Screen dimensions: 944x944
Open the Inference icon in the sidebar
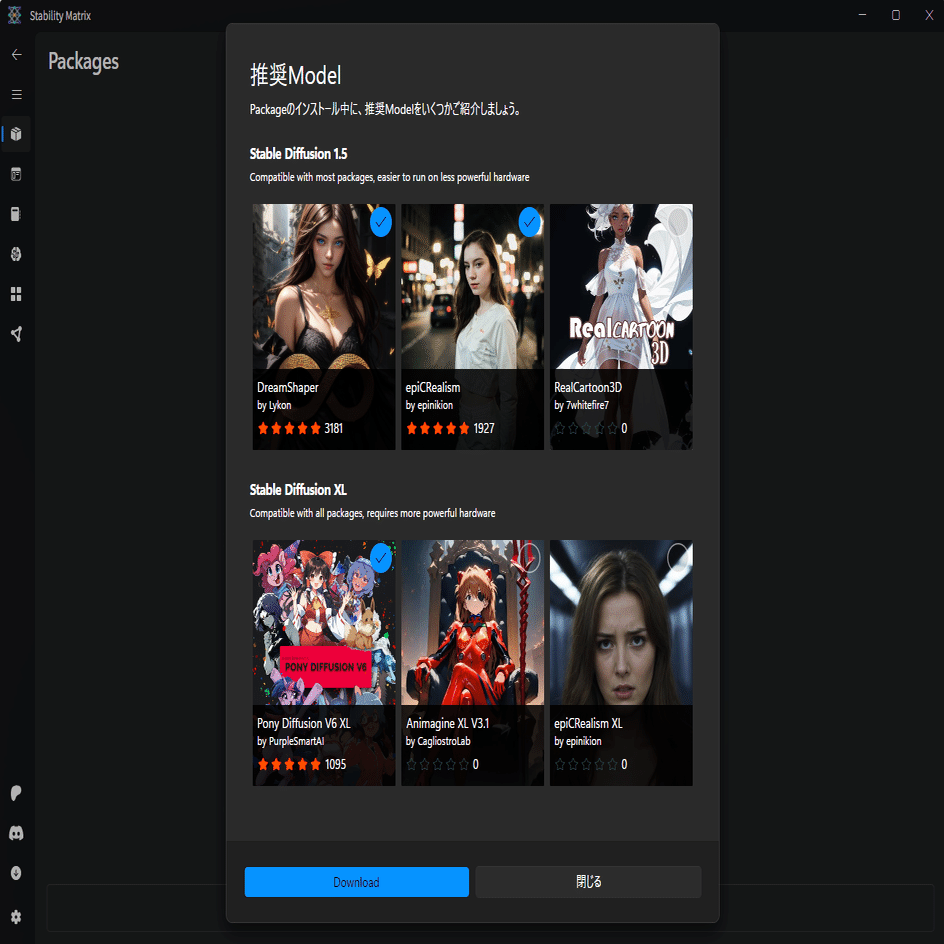coord(16,175)
